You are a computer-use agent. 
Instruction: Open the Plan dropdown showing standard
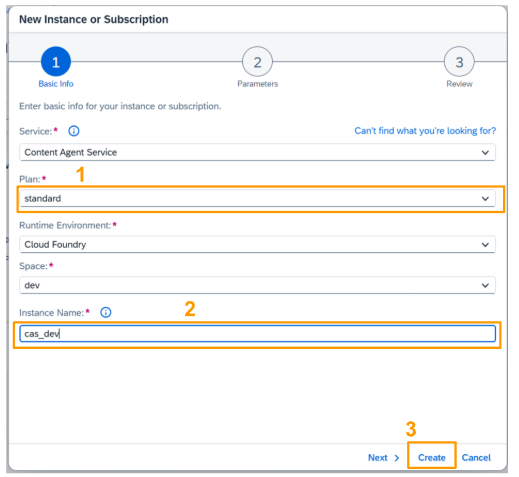pos(257,199)
